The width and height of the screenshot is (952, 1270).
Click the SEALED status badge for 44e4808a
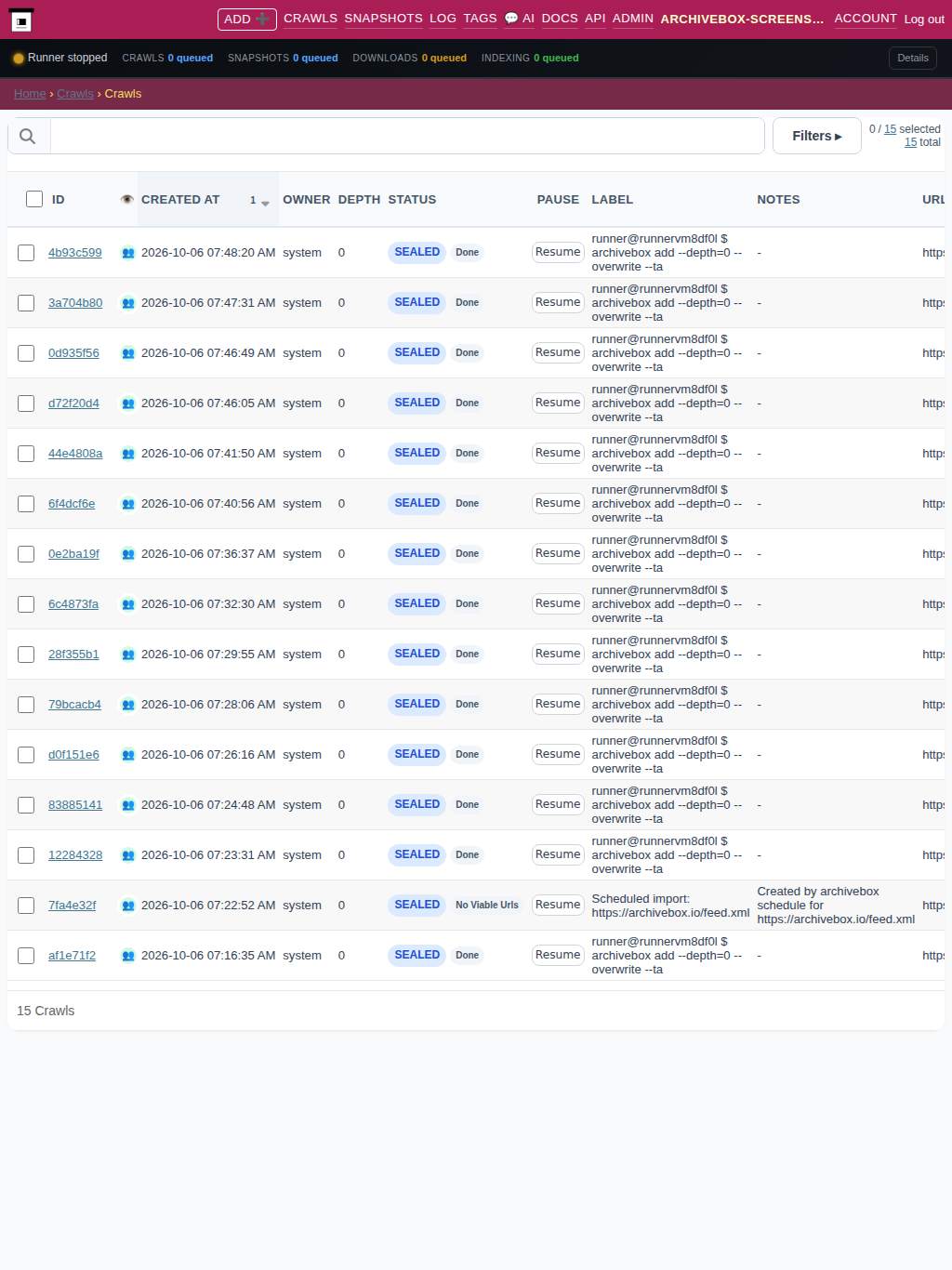(416, 453)
